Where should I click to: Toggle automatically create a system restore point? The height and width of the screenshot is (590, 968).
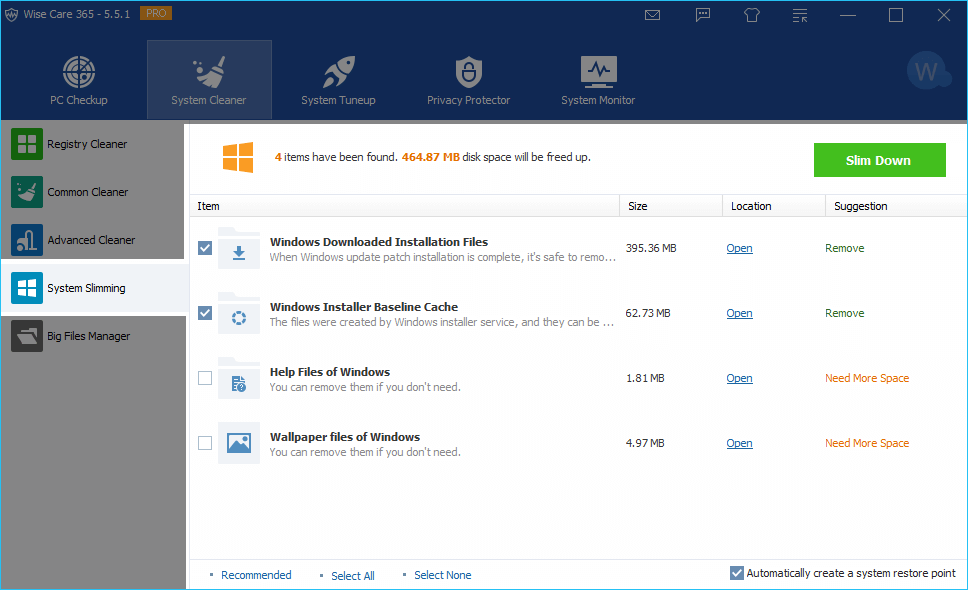[x=736, y=573]
